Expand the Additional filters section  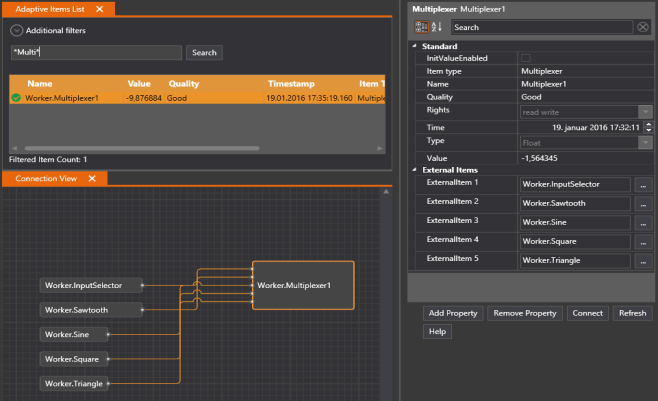pyautogui.click(x=16, y=31)
